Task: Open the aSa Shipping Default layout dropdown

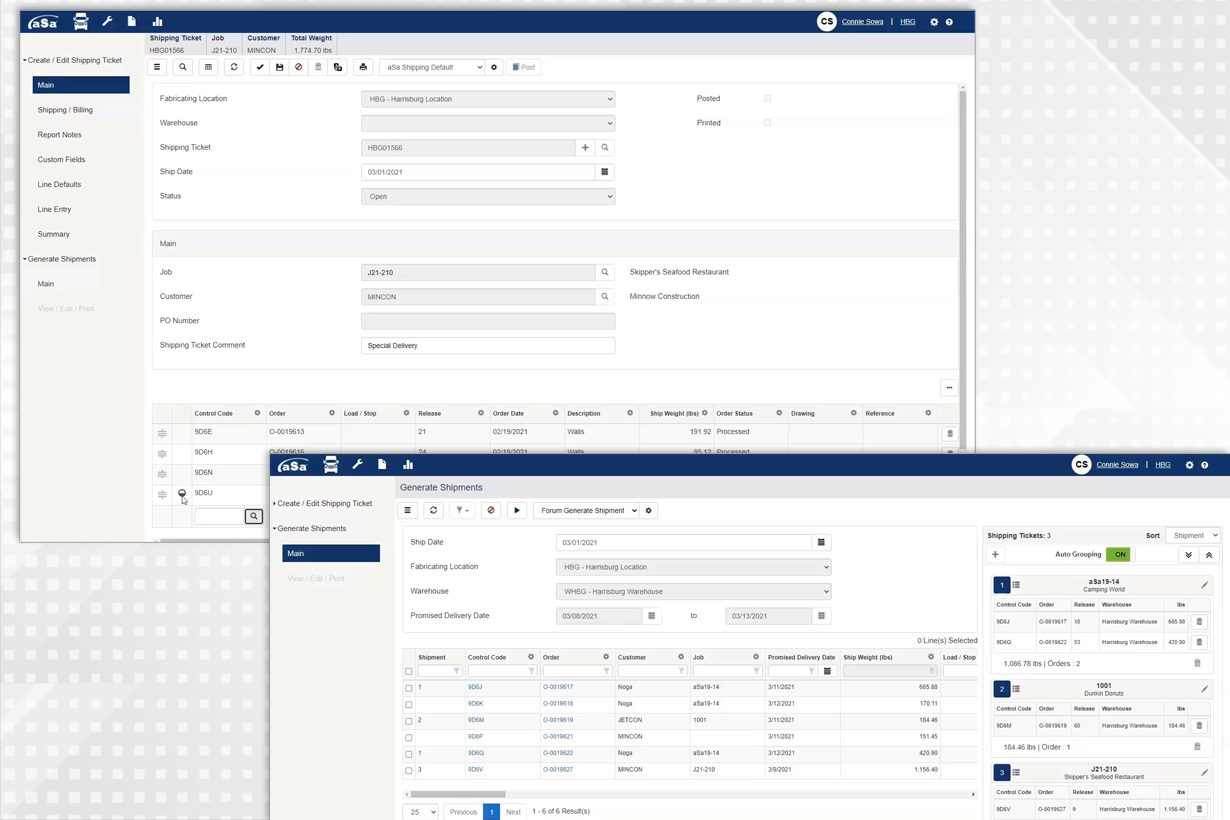Action: point(432,67)
